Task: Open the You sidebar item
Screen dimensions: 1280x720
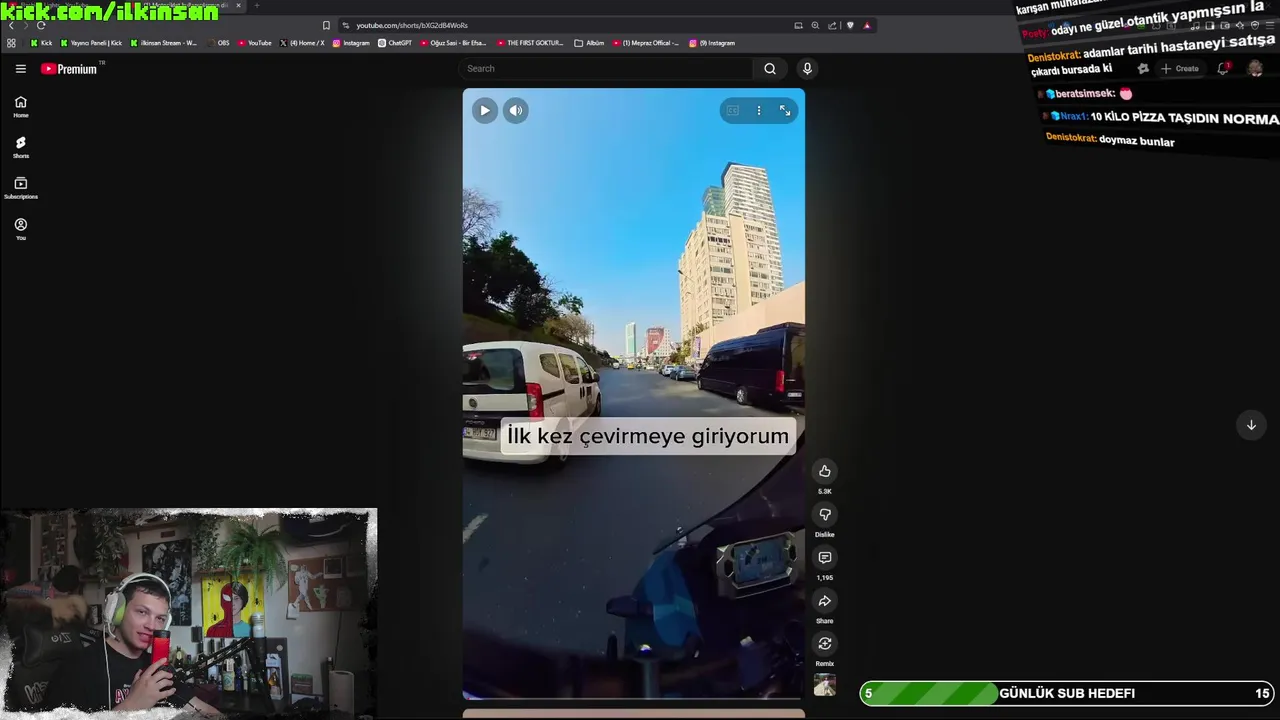Action: [20, 229]
